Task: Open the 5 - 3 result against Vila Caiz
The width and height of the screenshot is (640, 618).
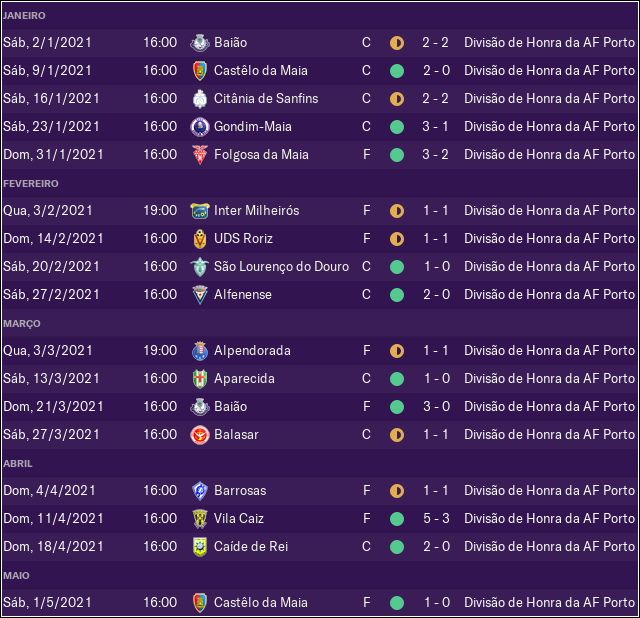Action: [436, 518]
